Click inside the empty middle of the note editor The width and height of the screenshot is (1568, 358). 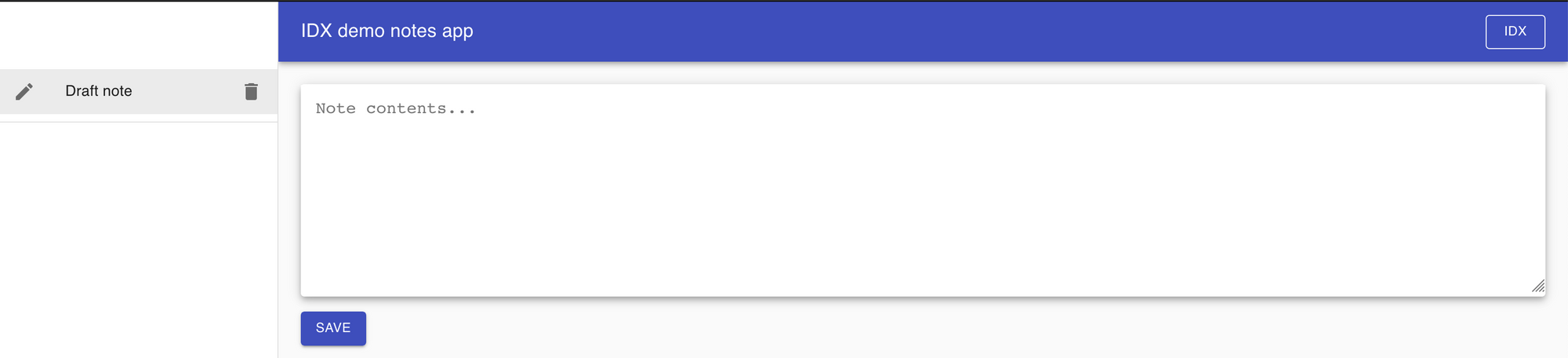coord(923,204)
